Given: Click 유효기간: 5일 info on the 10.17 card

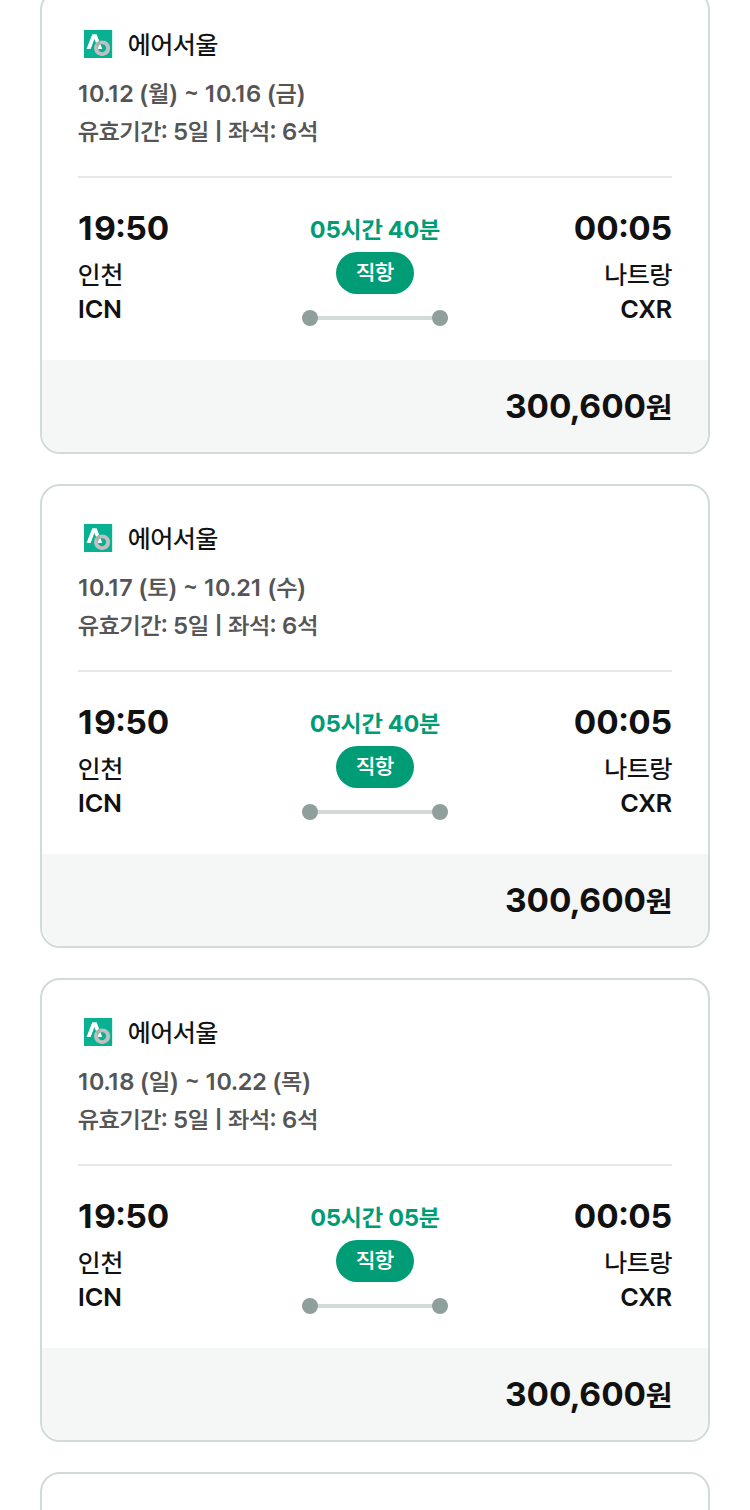Looking at the screenshot, I should [142, 626].
